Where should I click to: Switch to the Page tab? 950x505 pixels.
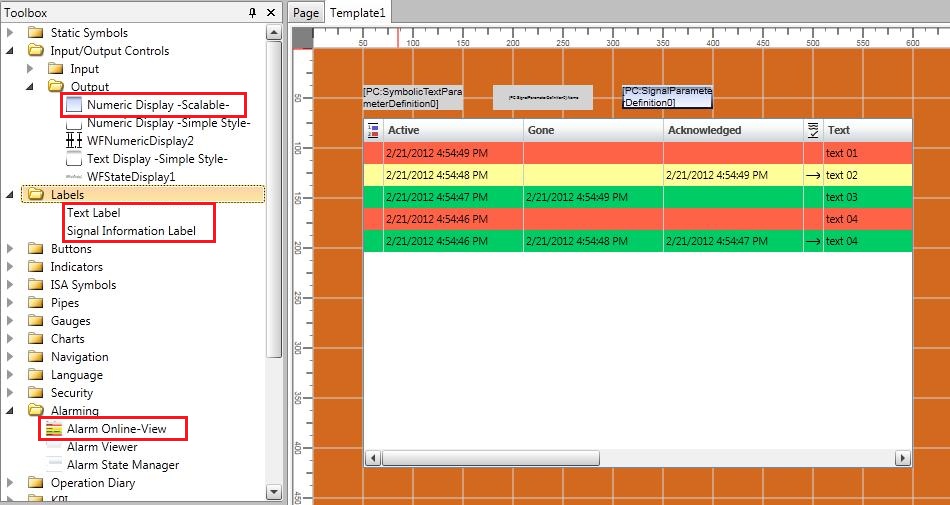[x=306, y=12]
